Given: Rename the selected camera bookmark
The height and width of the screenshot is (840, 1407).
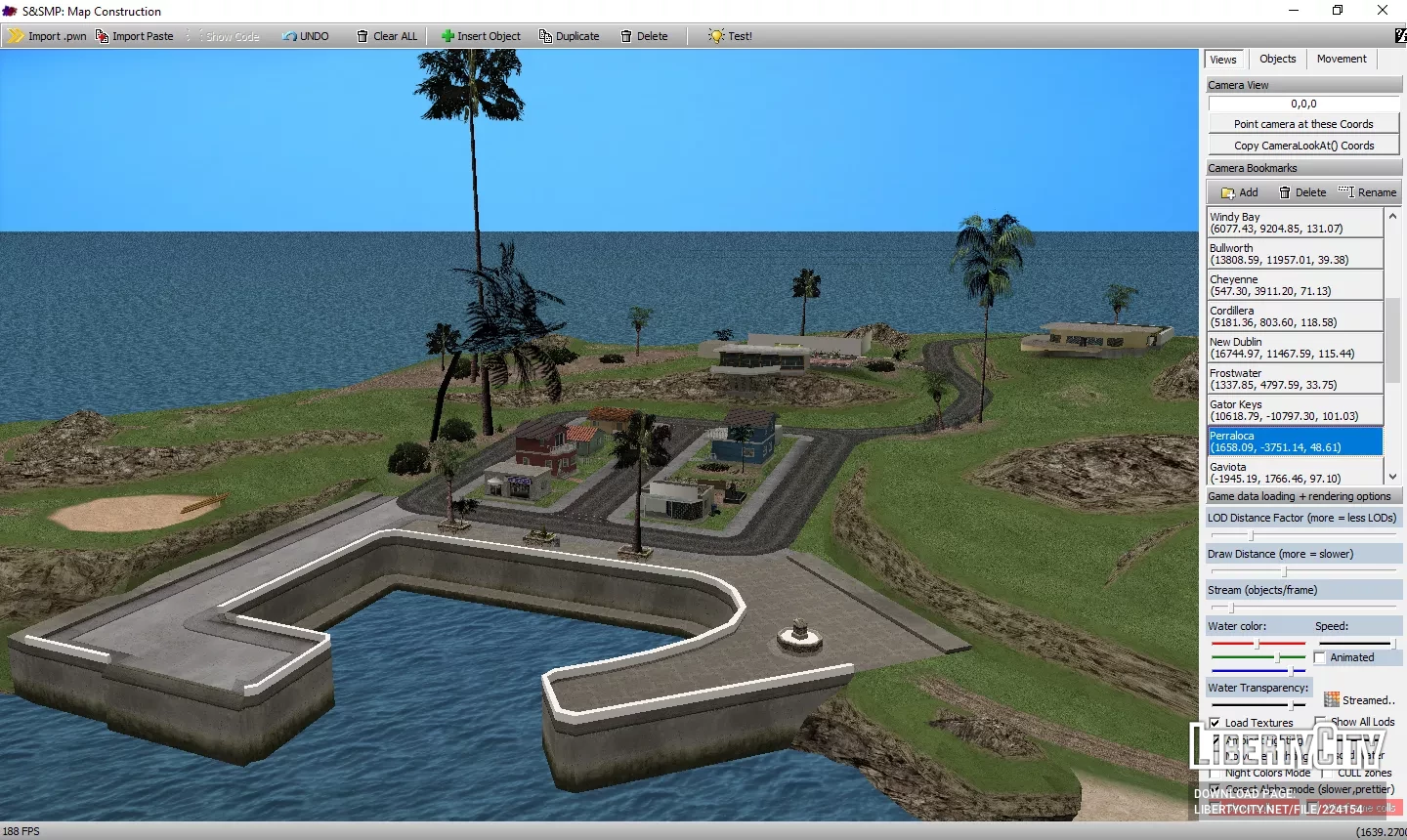Looking at the screenshot, I should [1367, 192].
